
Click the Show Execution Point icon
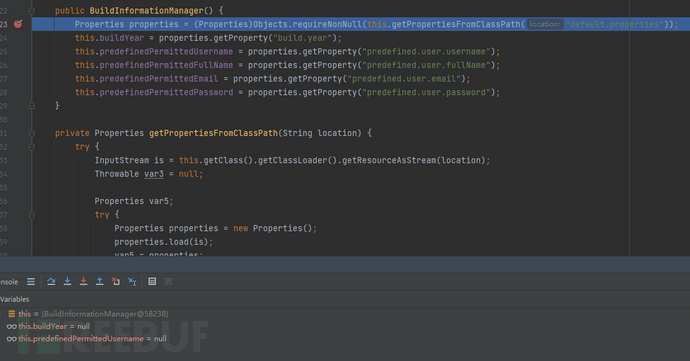pos(31,281)
